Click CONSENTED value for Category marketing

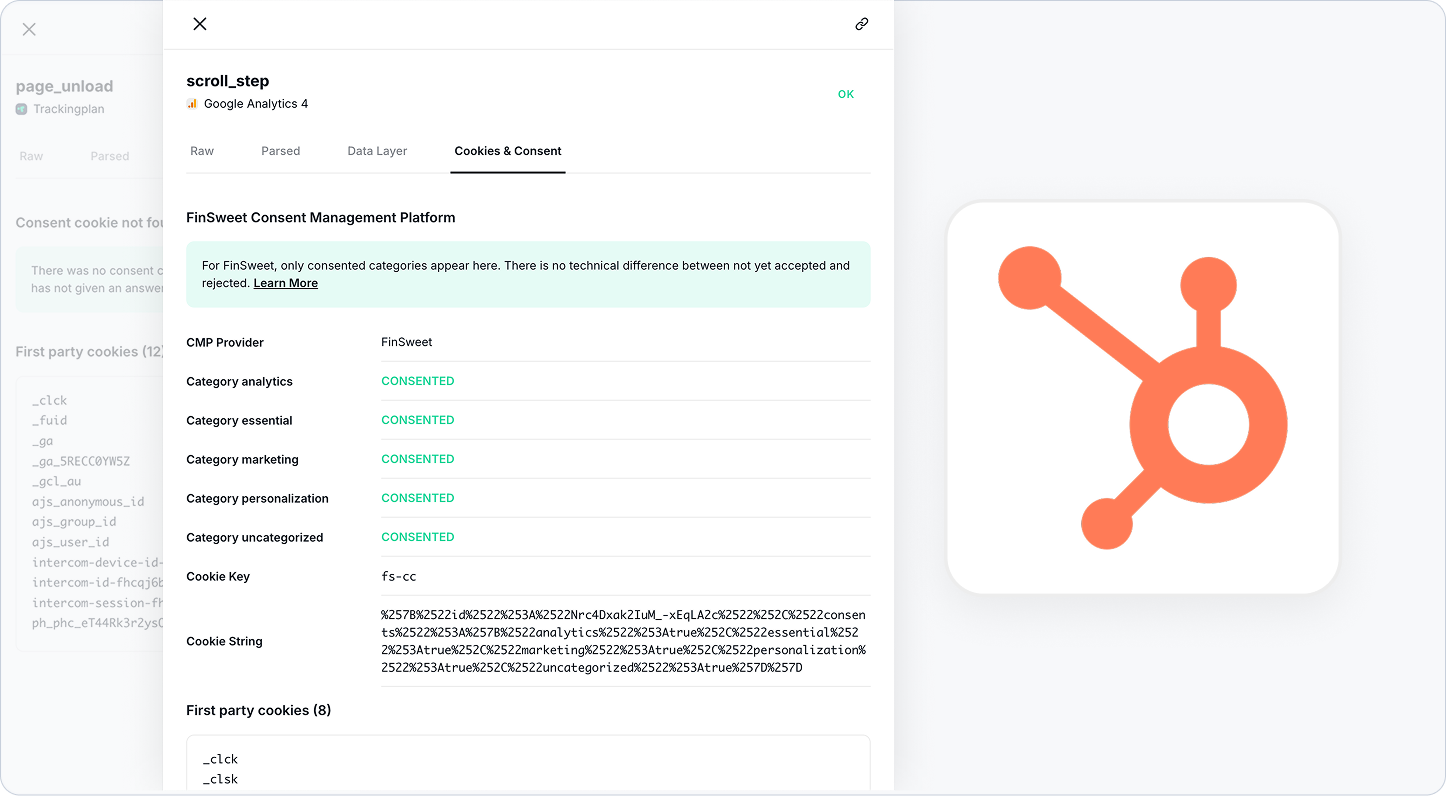pyautogui.click(x=418, y=459)
